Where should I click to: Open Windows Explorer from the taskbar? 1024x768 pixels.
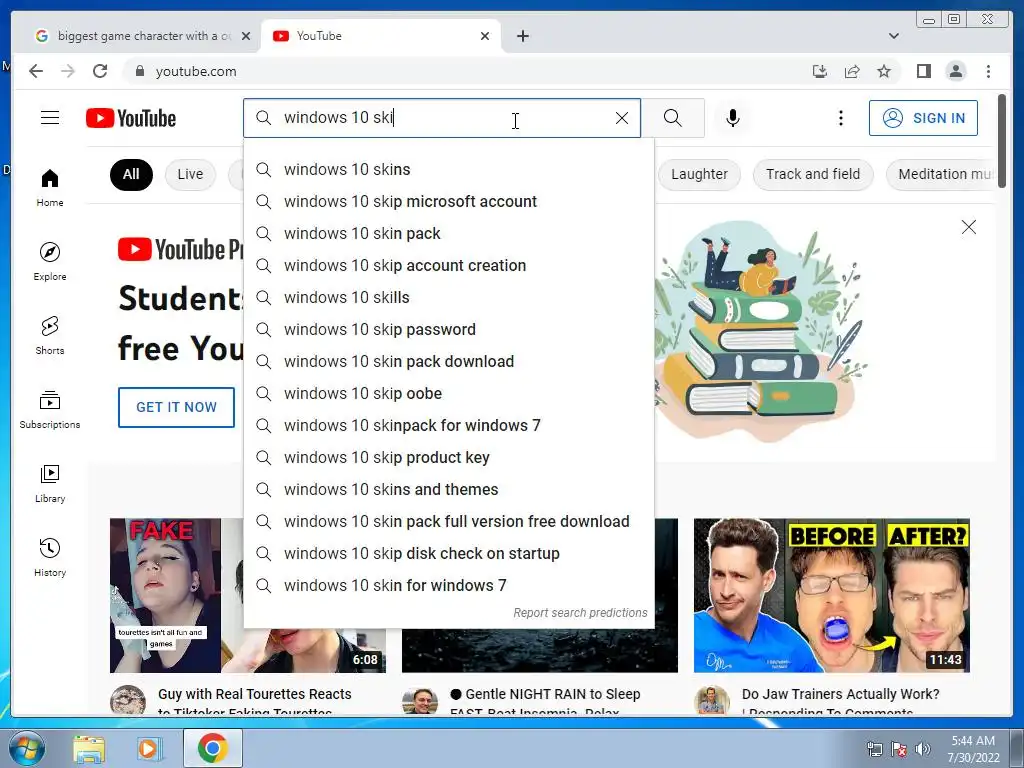[x=89, y=748]
